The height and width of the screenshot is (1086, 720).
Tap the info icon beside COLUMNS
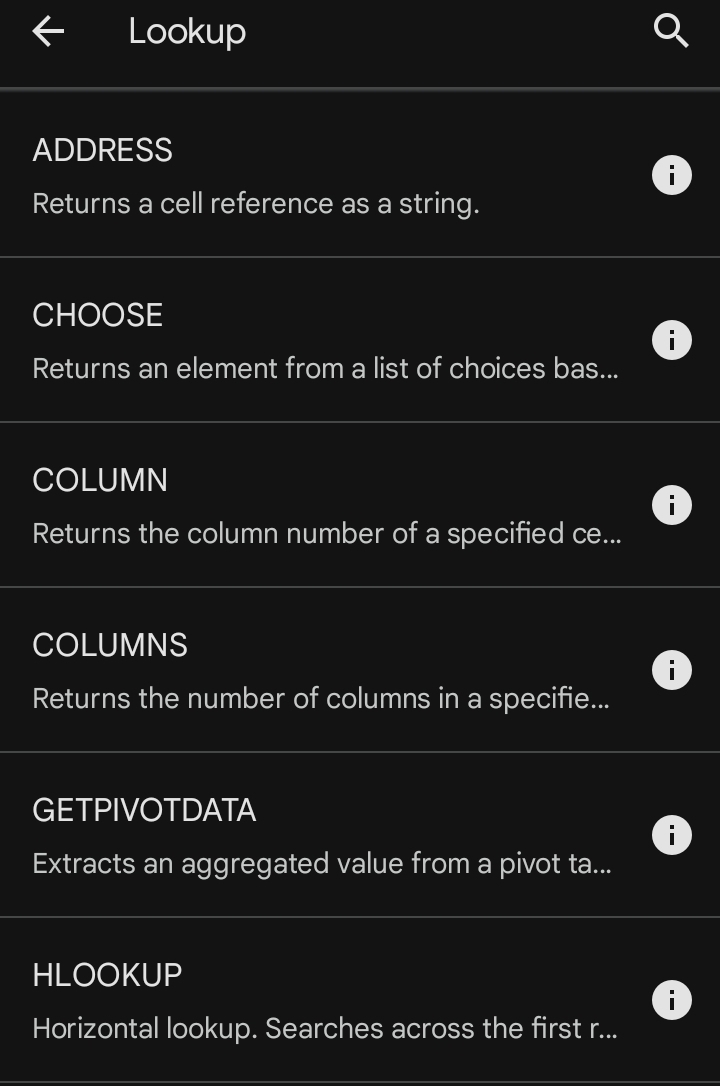click(x=672, y=670)
